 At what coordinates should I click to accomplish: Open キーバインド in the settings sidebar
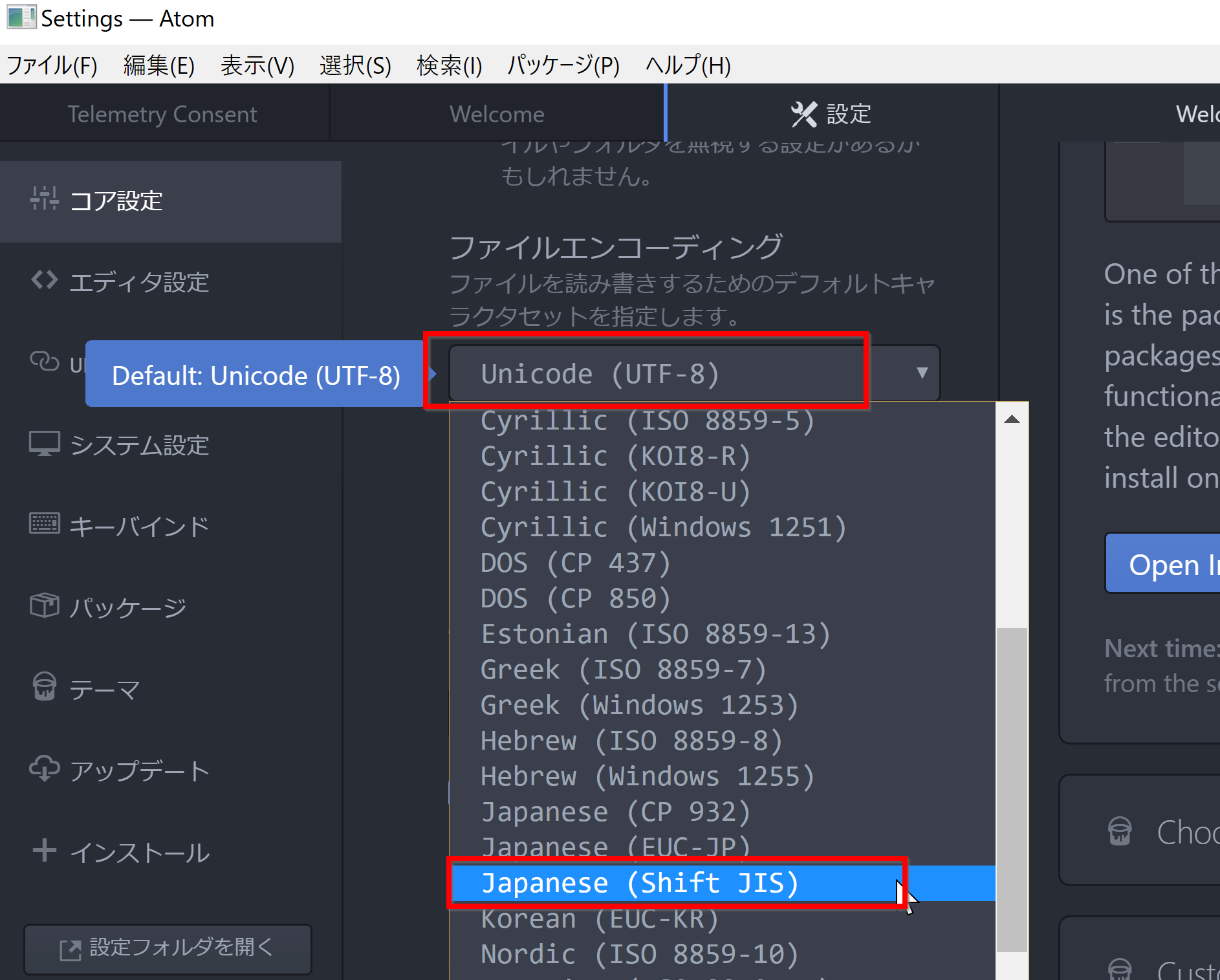pyautogui.click(x=171, y=526)
